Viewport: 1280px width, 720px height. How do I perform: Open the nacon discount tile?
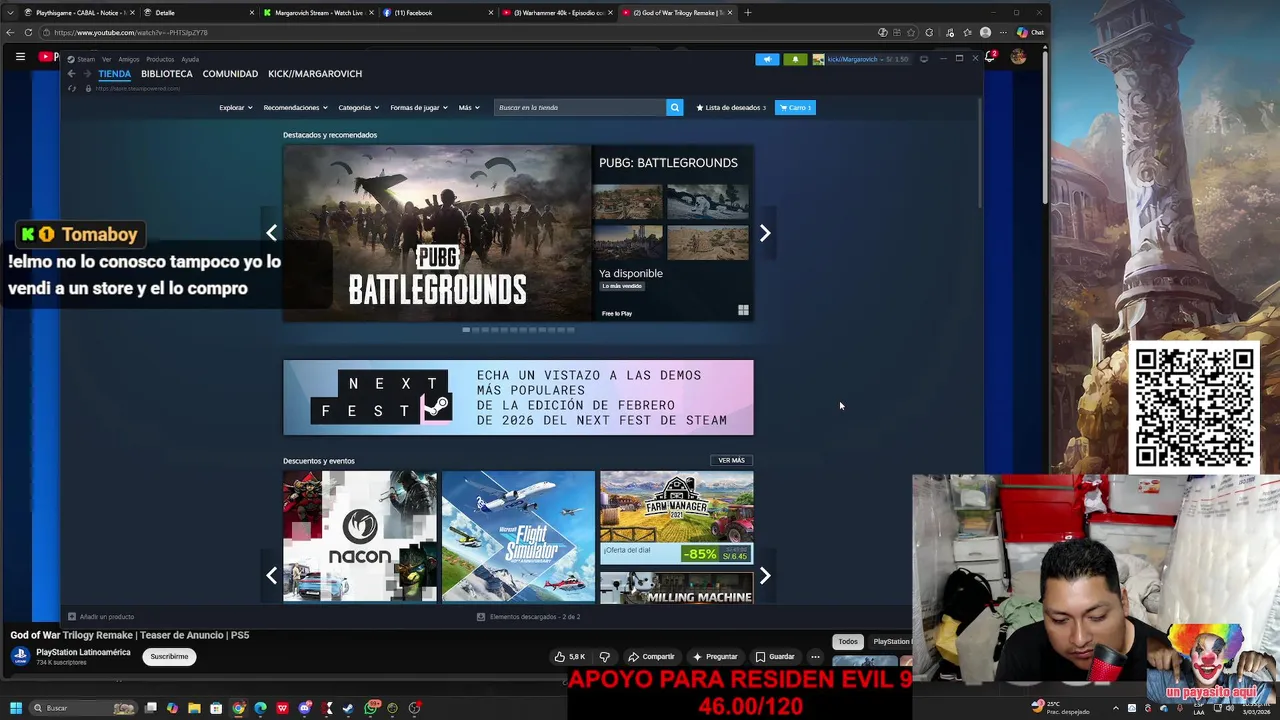[360, 537]
